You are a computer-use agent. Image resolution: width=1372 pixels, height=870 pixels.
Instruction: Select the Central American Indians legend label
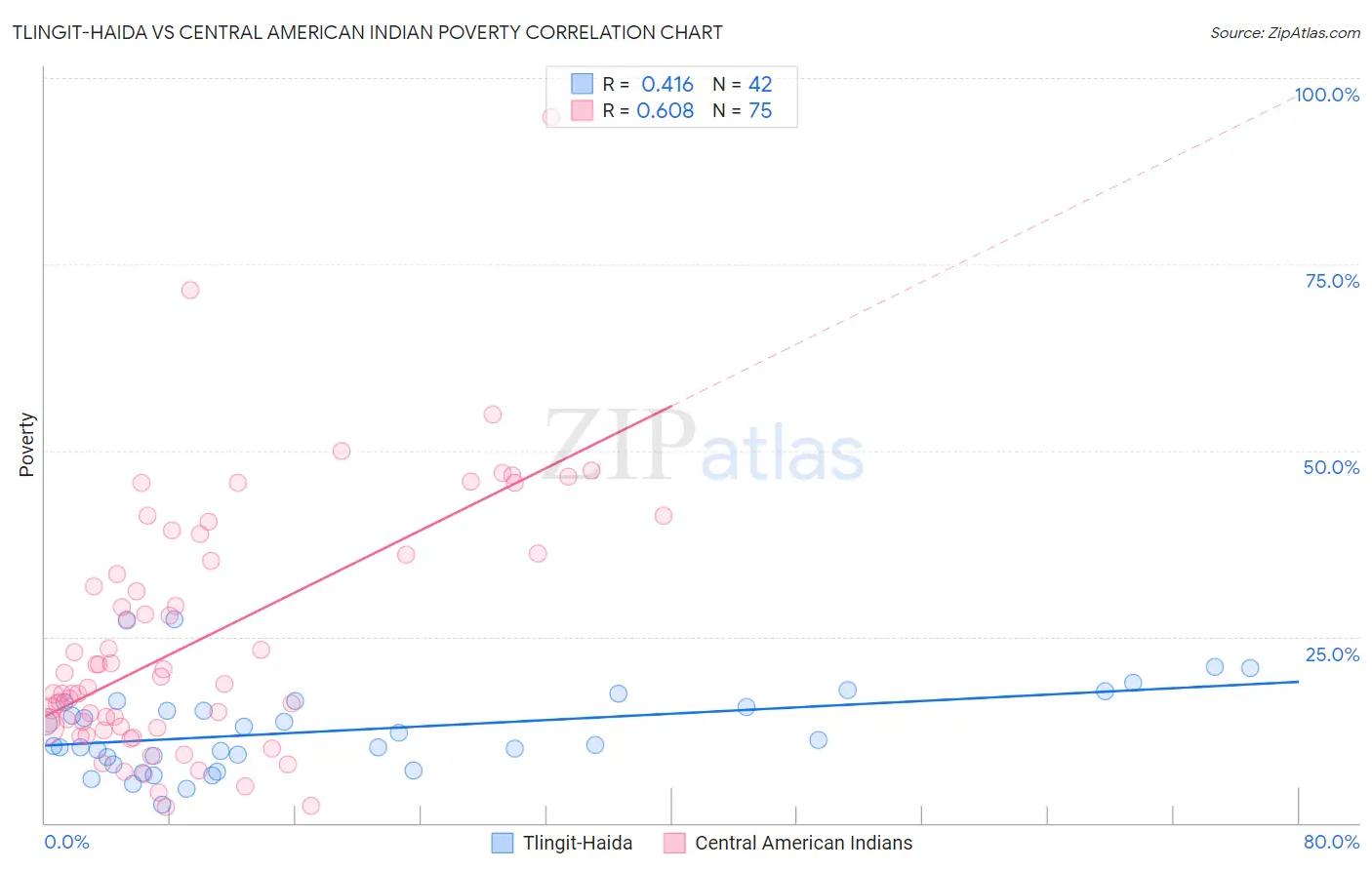(804, 843)
